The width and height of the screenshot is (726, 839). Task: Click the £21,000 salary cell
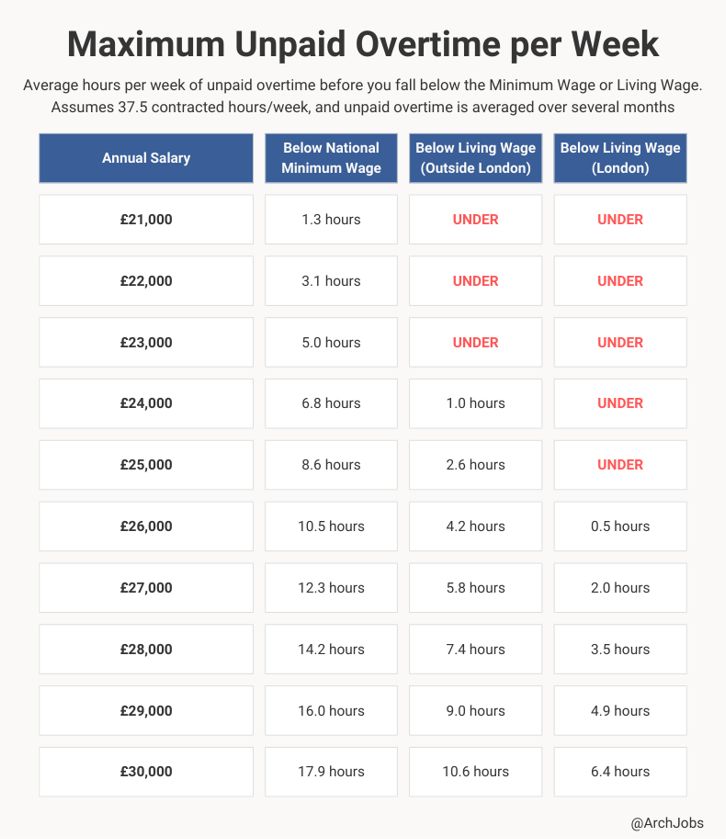click(x=146, y=219)
